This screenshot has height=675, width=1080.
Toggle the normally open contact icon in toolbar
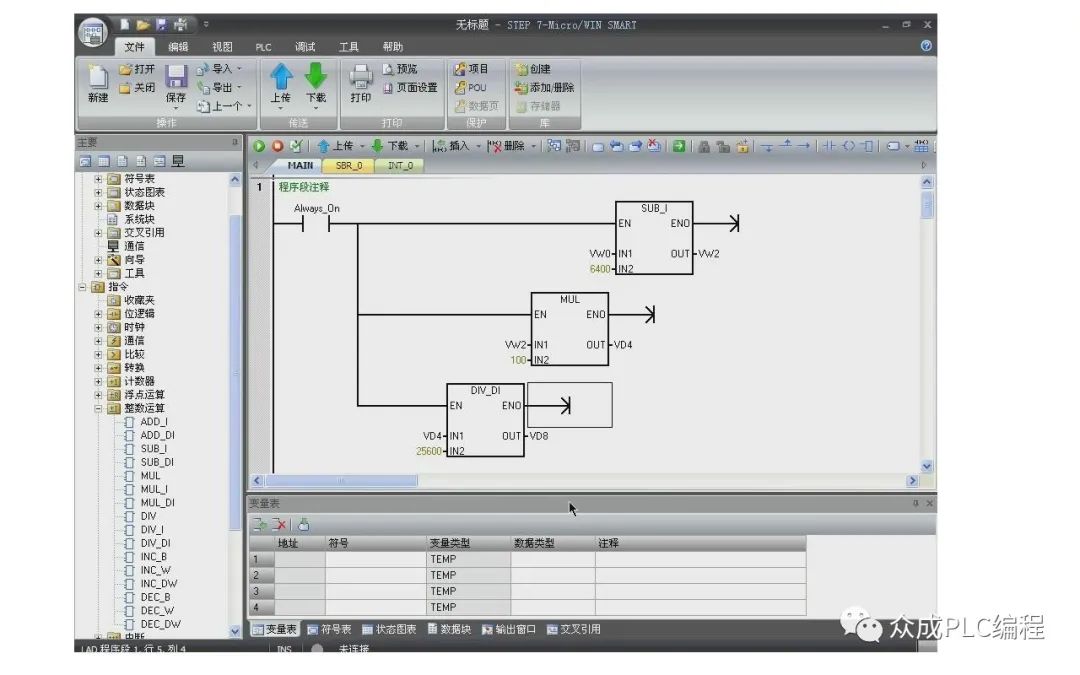point(831,146)
